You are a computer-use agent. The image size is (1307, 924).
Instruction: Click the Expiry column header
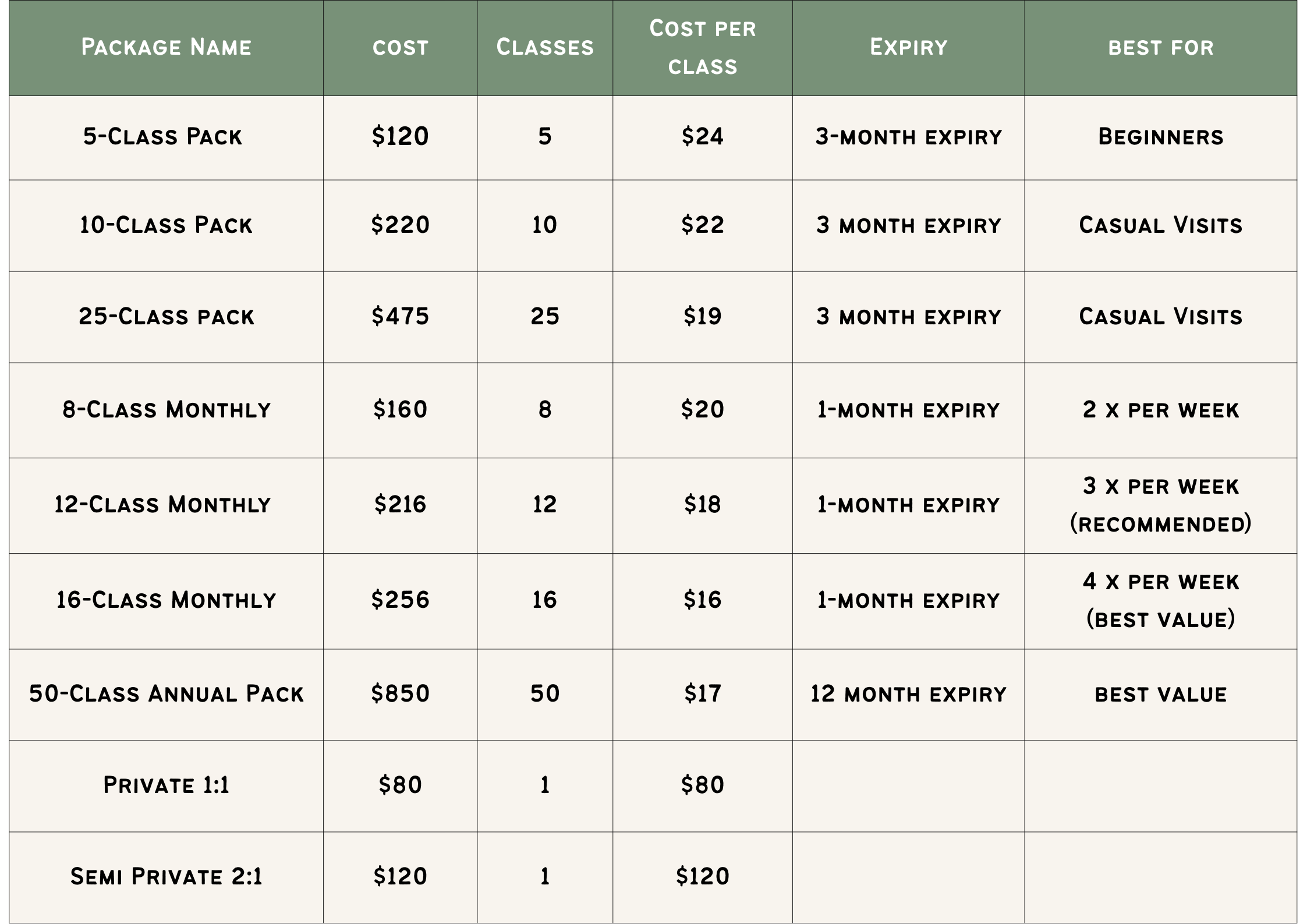click(908, 47)
